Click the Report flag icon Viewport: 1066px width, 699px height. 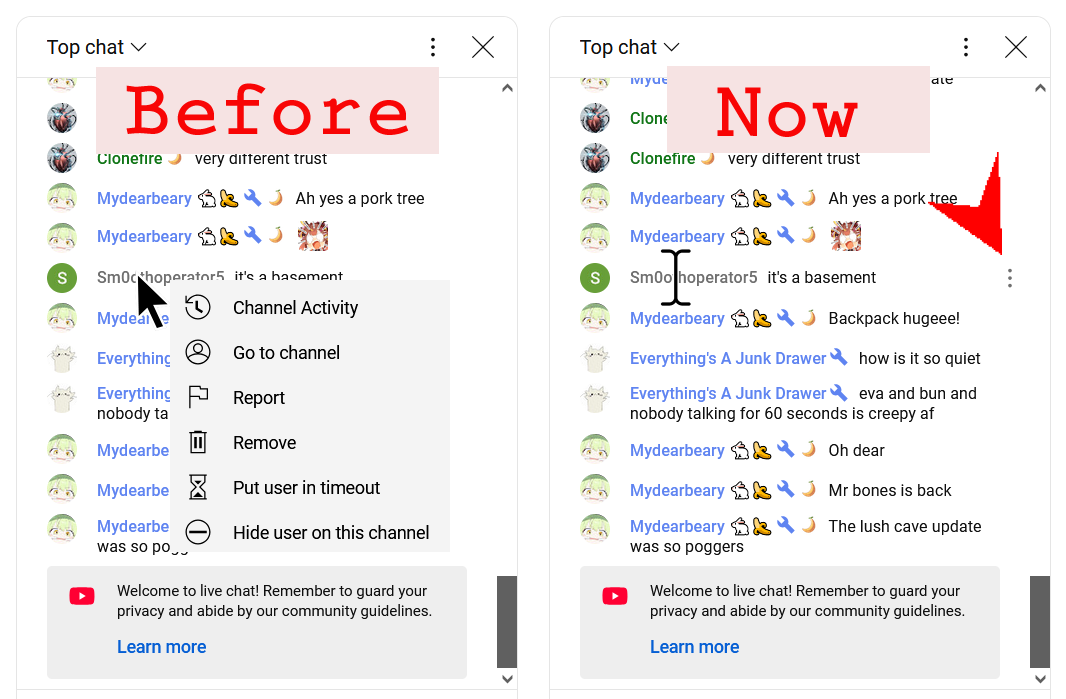198,397
